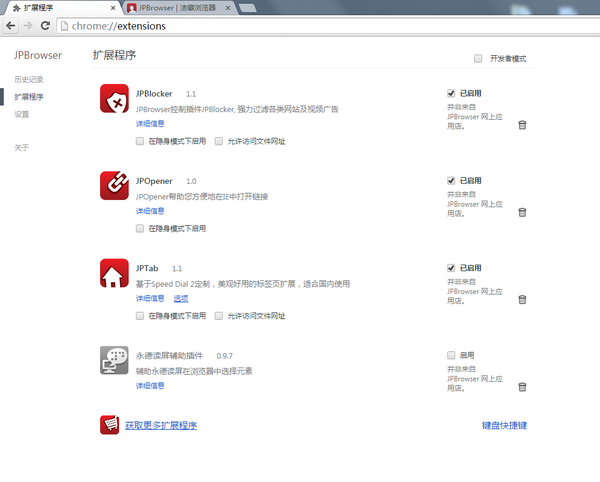
Task: Open 历史记录 in the sidebar
Action: pos(28,79)
